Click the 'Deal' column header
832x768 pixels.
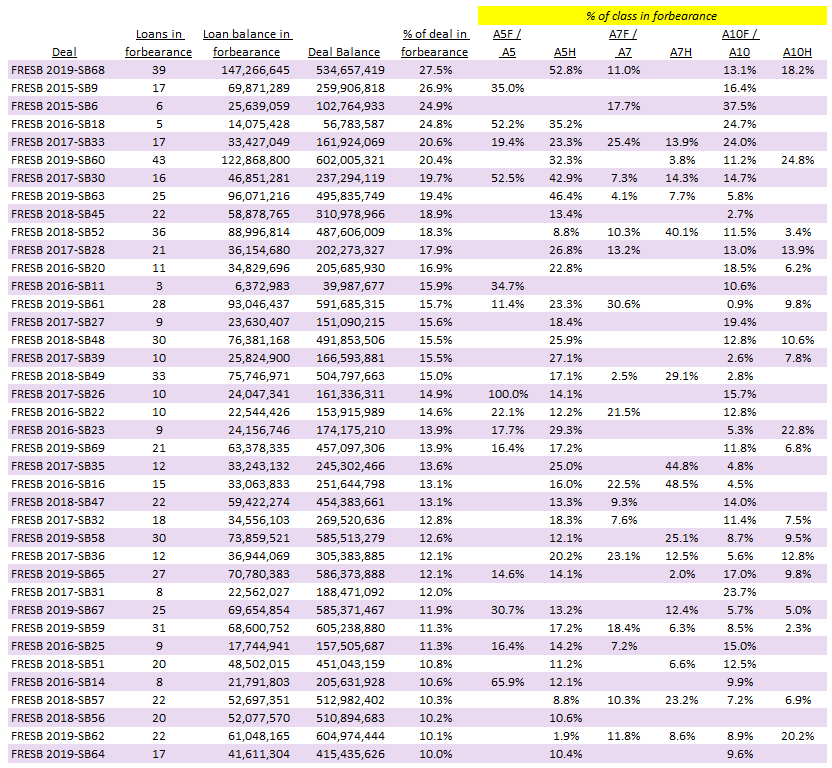64,52
